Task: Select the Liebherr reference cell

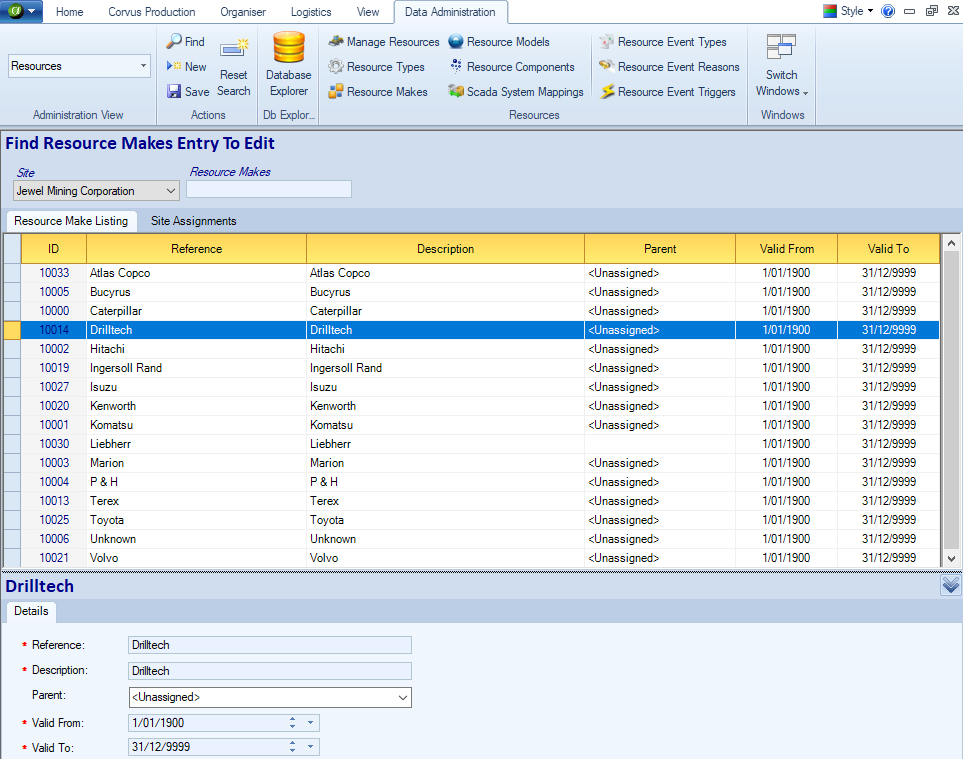Action: (197, 444)
